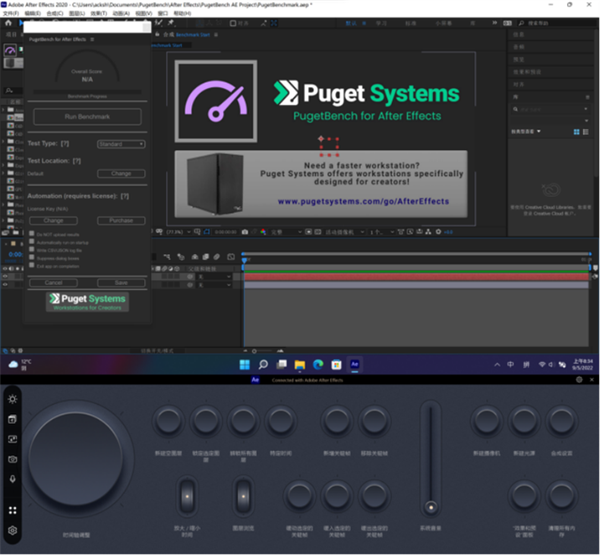Open controller settings gear icon
The width and height of the screenshot is (600, 555).
coord(12,531)
